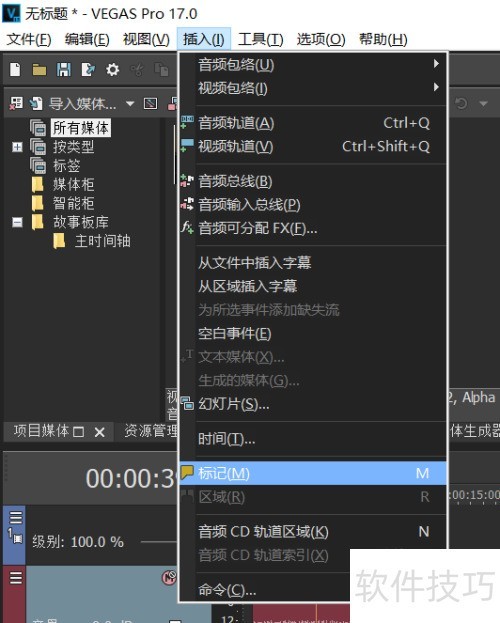Open the 选项 menu
The image size is (500, 623).
tap(321, 39)
